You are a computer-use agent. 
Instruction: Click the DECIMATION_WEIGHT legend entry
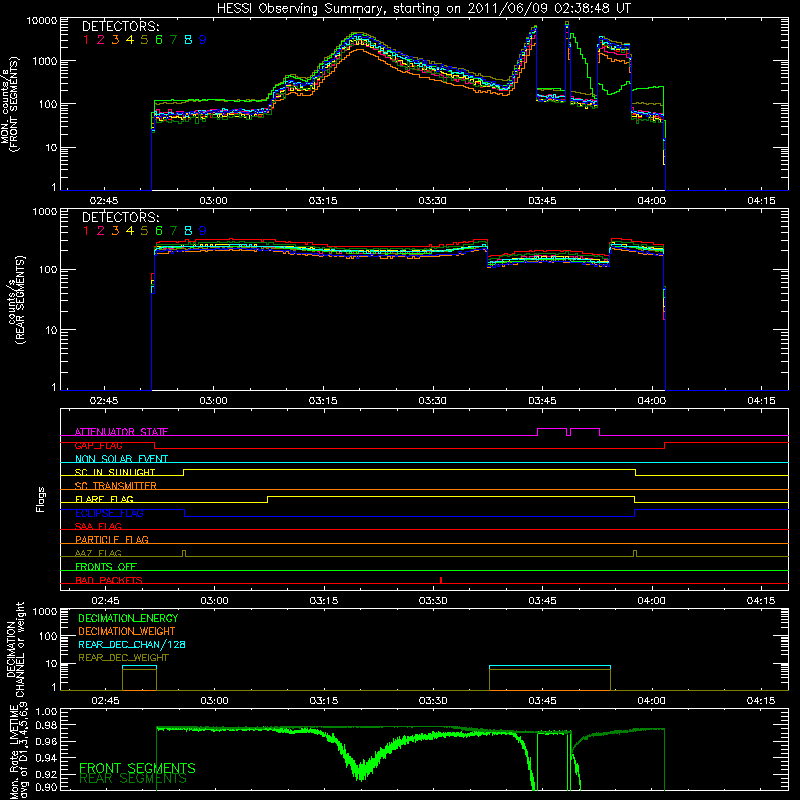coord(127,631)
